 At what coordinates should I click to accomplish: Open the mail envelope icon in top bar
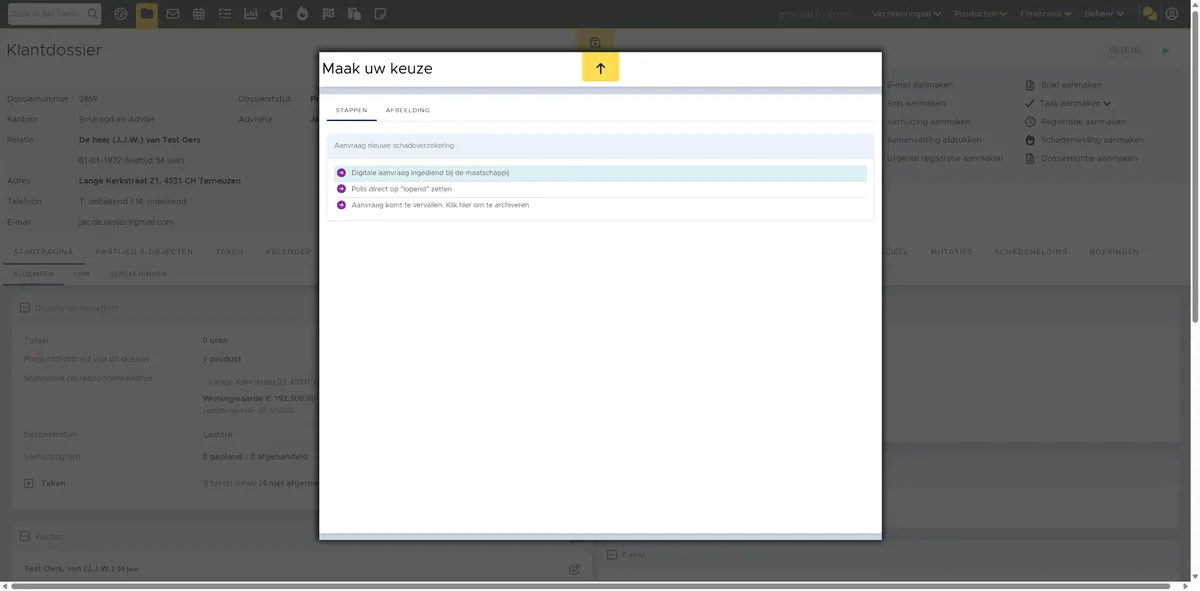coord(173,14)
